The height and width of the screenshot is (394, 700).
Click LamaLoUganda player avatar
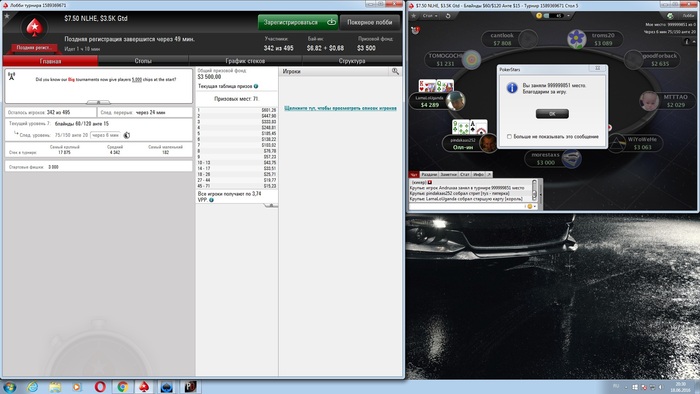(x=455, y=101)
